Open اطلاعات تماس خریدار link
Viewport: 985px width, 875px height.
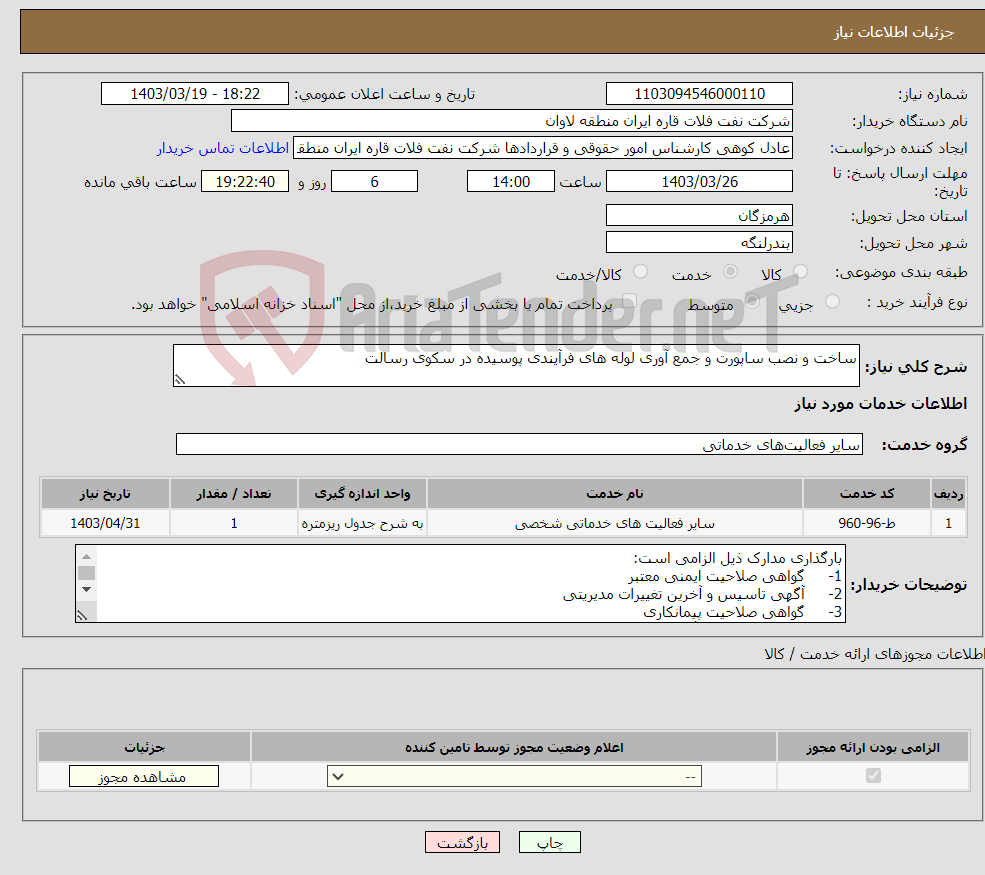click(x=223, y=148)
